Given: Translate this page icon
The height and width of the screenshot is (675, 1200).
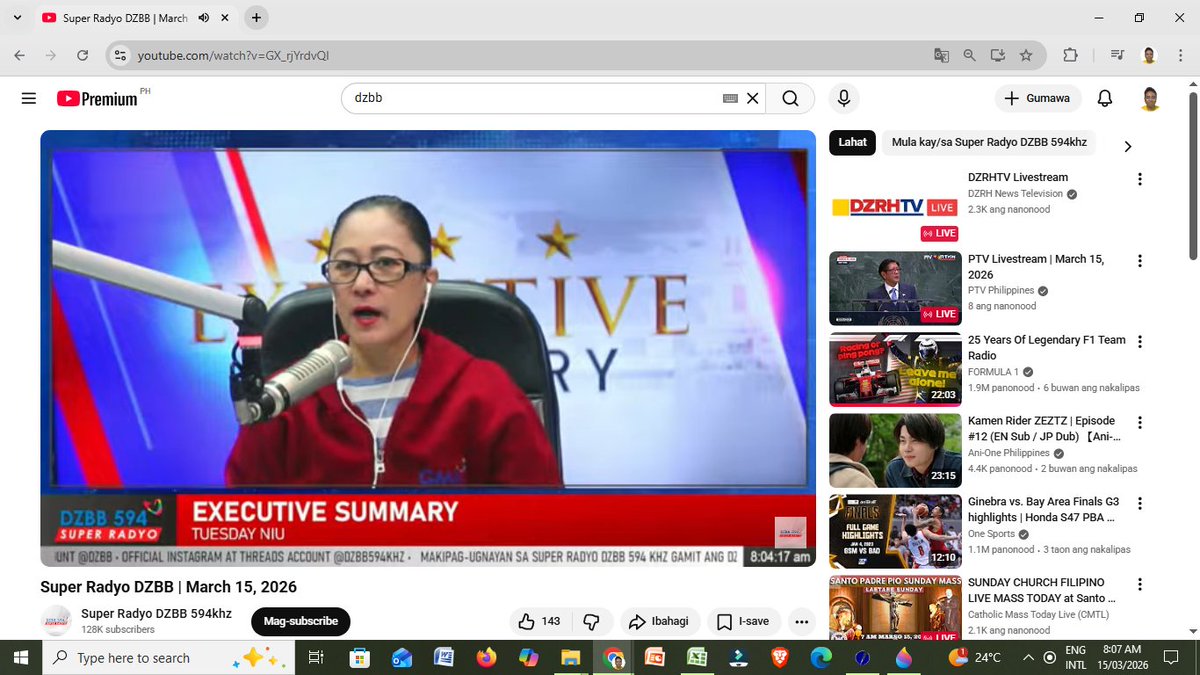Looking at the screenshot, I should point(941,55).
